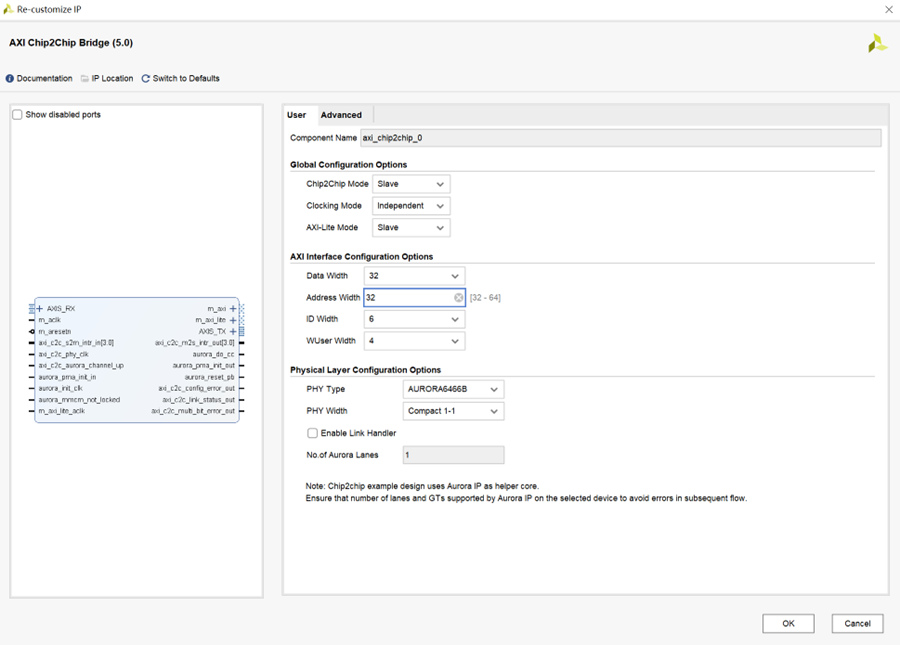Open the Data Width dropdown
Viewport: 900px width, 645px height.
point(414,276)
